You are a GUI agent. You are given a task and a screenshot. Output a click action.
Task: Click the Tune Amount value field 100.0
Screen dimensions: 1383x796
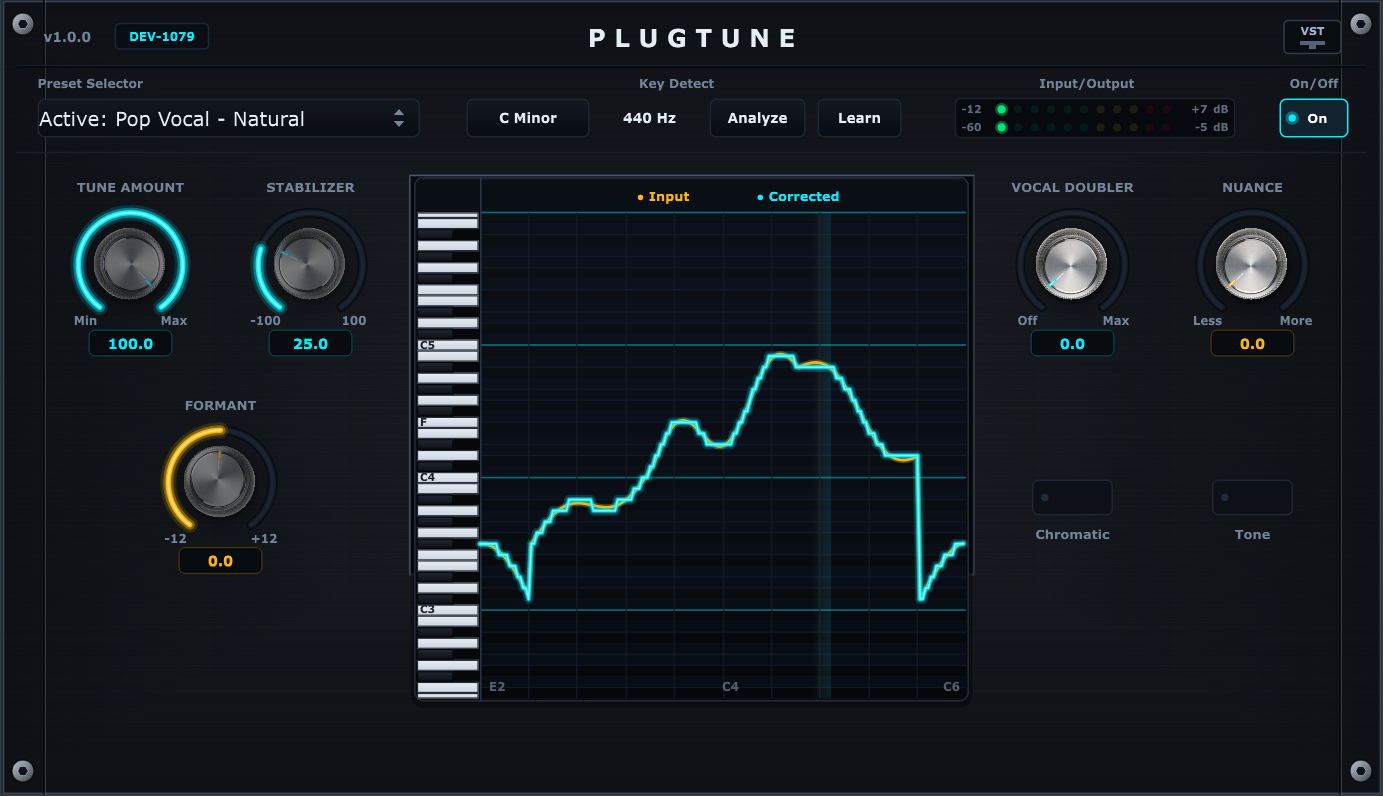[130, 343]
